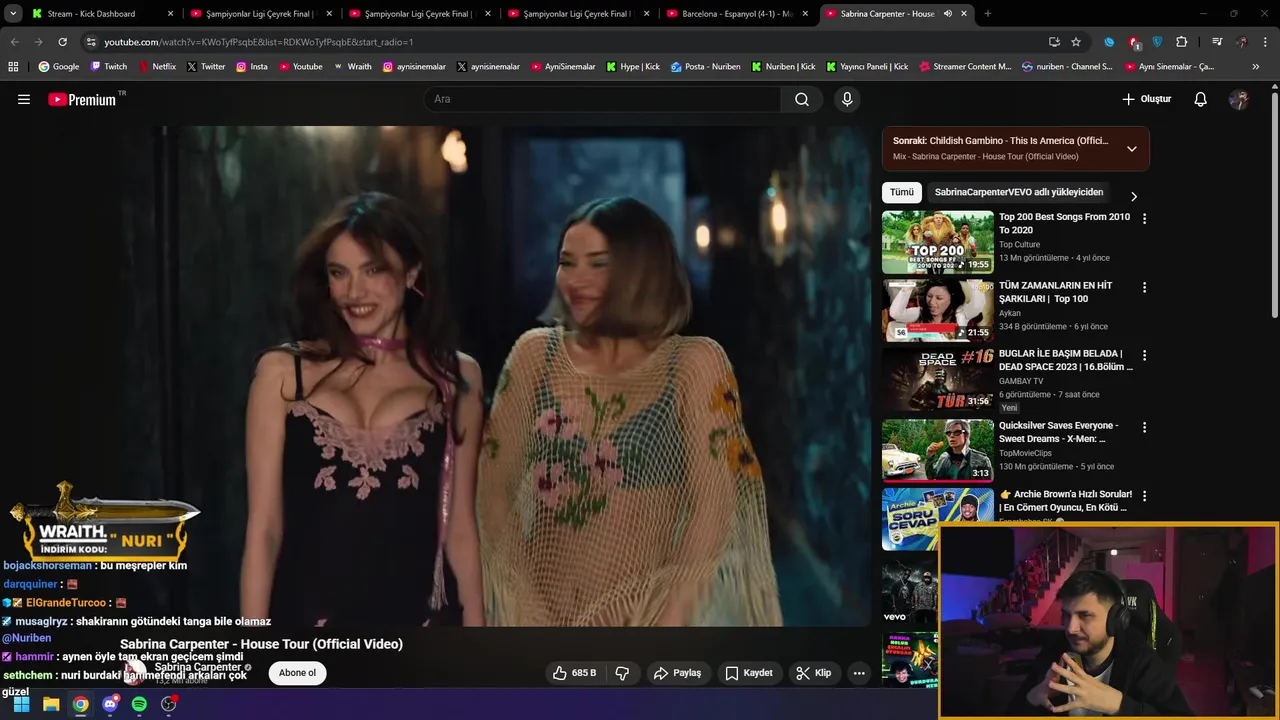Screen dimensions: 1280x720
Task: Open TÜM ZAMANLARIN EN HİT ŞARKILARI thumbnail
Action: (938, 310)
